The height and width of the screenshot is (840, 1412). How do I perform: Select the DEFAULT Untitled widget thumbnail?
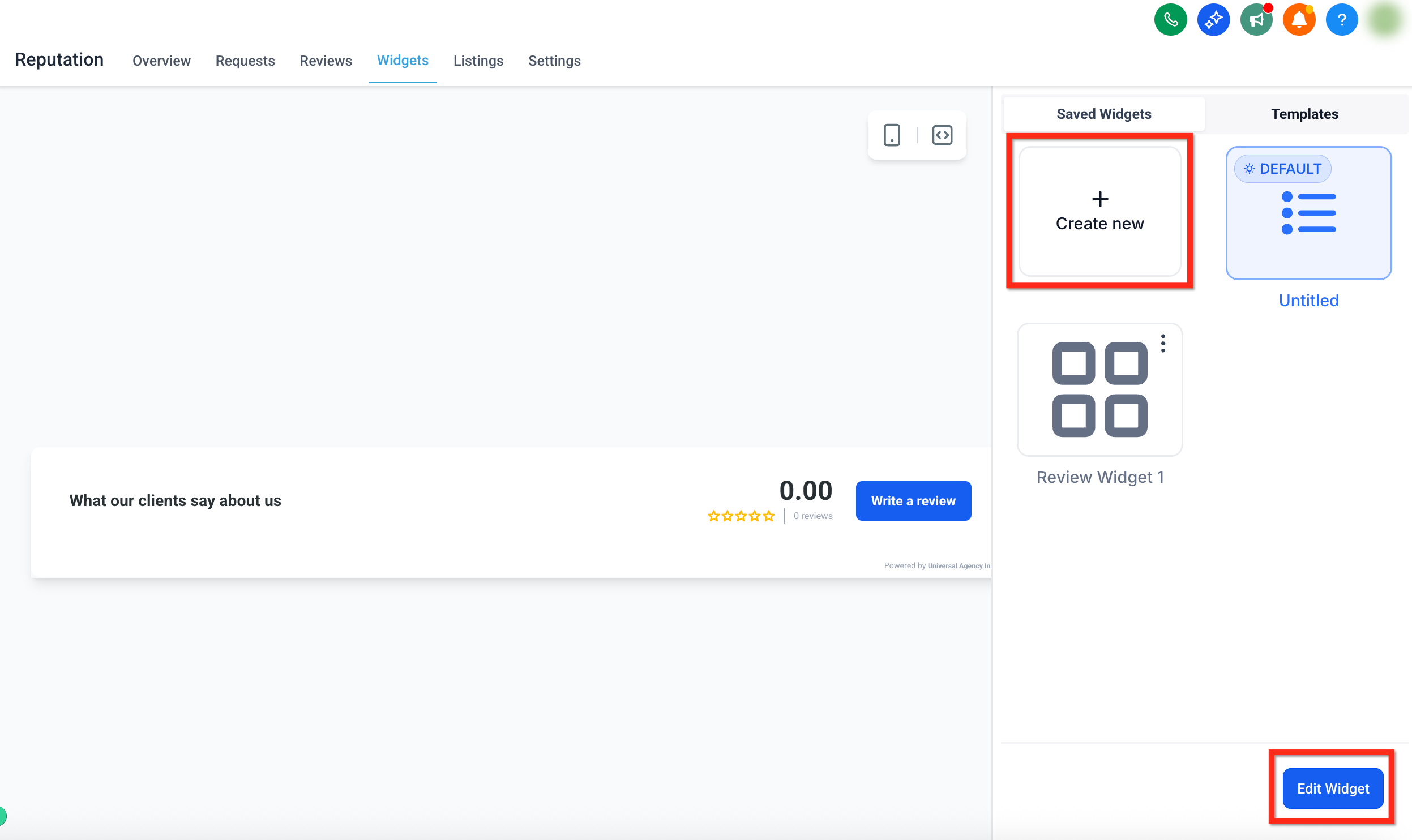point(1308,221)
